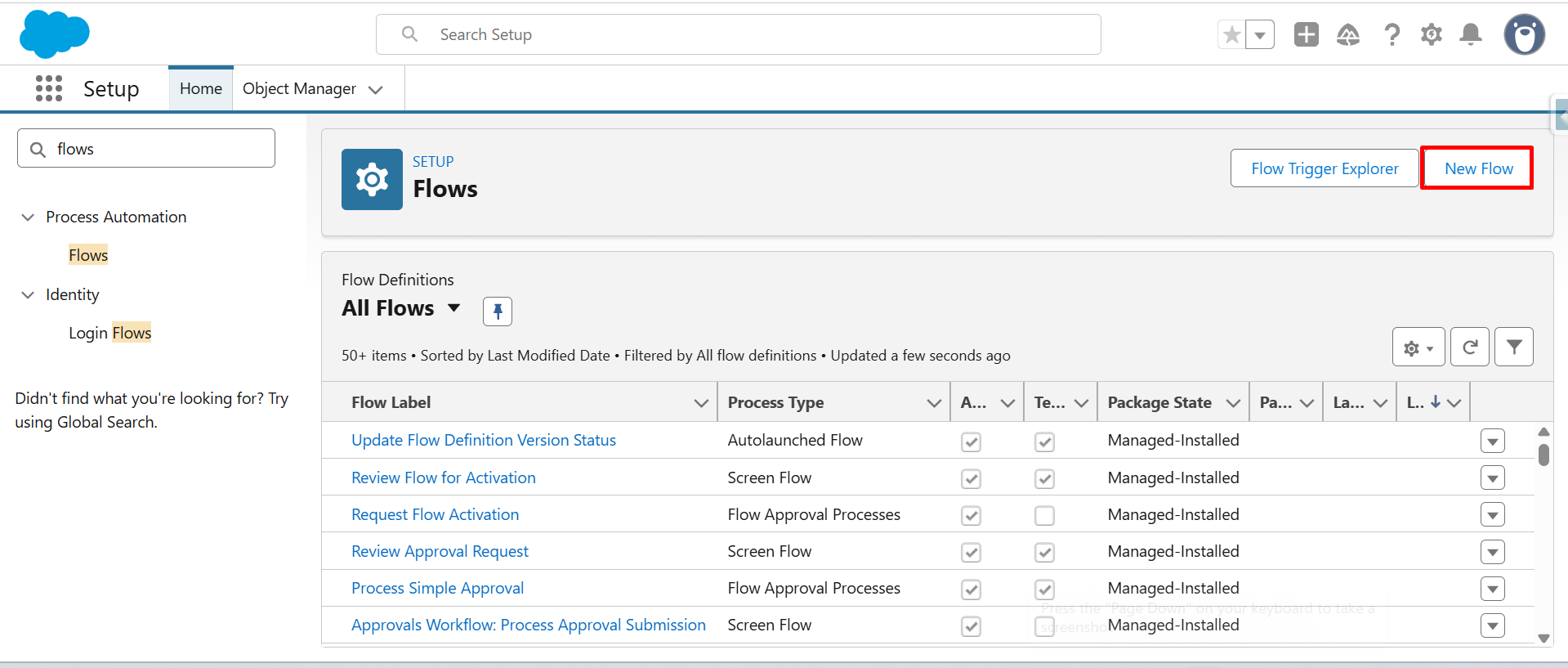Refresh the flows list
Screen dimensions: 1568x668
tap(1470, 347)
